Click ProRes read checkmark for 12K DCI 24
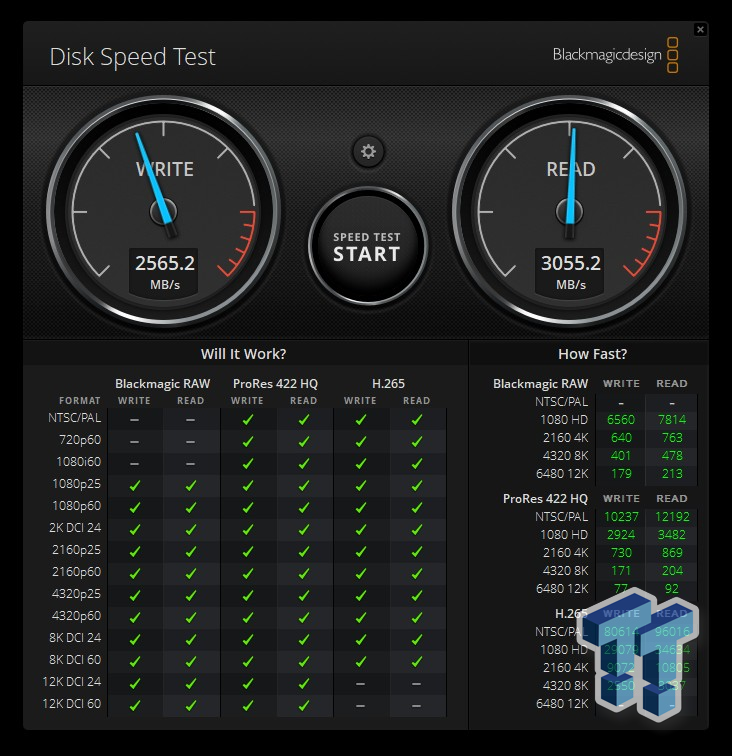The height and width of the screenshot is (756, 732). click(304, 683)
